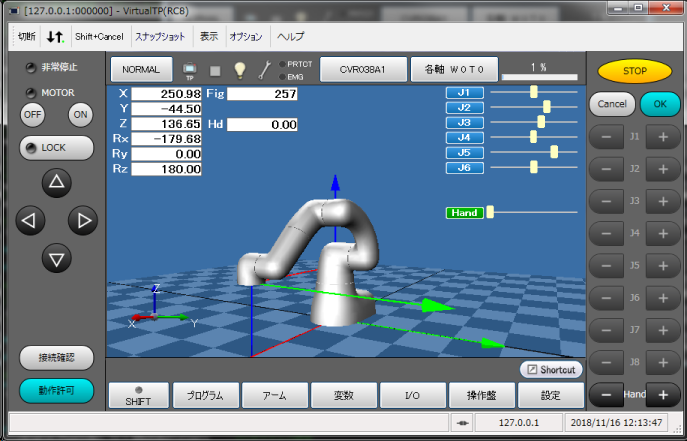The height and width of the screenshot is (441, 687).
Task: Open the Shortcut panel
Action: [550, 369]
